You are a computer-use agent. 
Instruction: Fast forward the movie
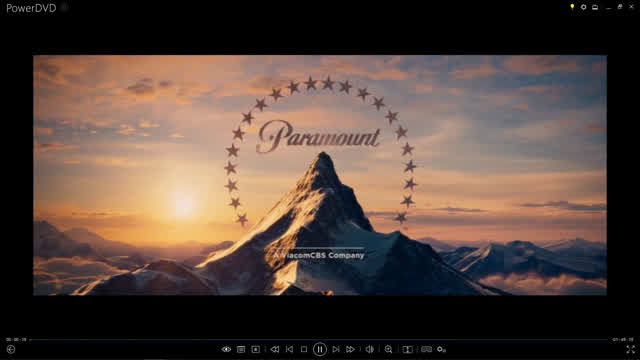pyautogui.click(x=350, y=349)
